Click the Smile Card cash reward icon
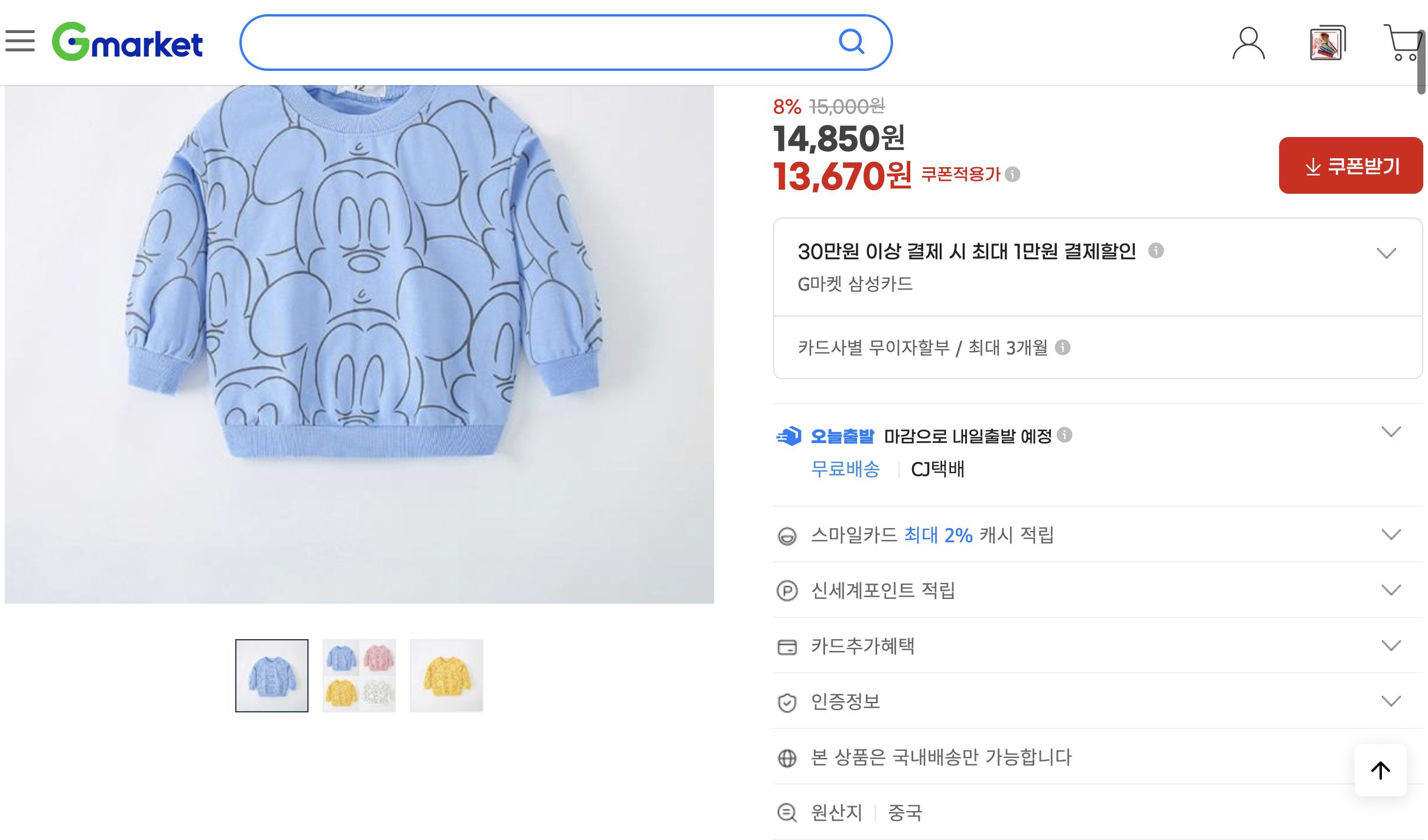 click(787, 535)
